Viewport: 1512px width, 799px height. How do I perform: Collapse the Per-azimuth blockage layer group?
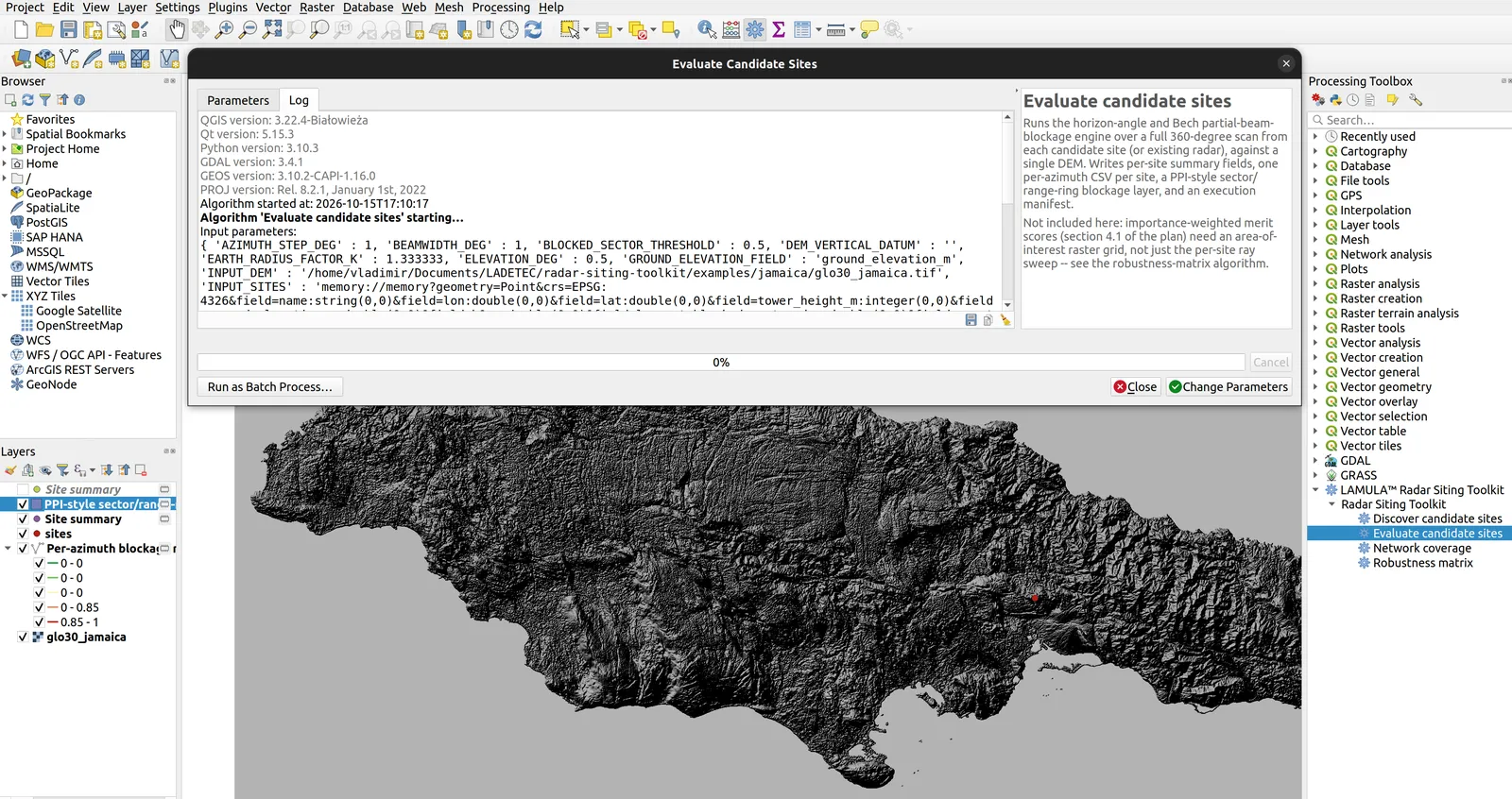(9, 549)
